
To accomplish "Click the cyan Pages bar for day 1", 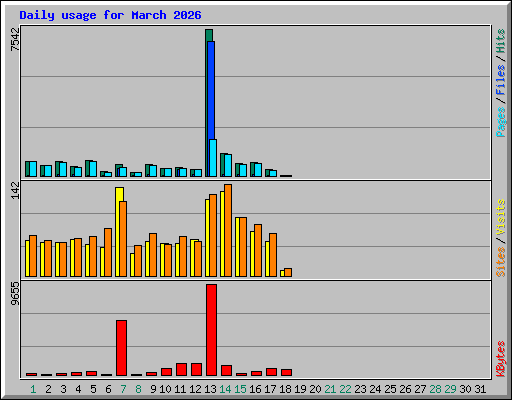I will 33,169.
